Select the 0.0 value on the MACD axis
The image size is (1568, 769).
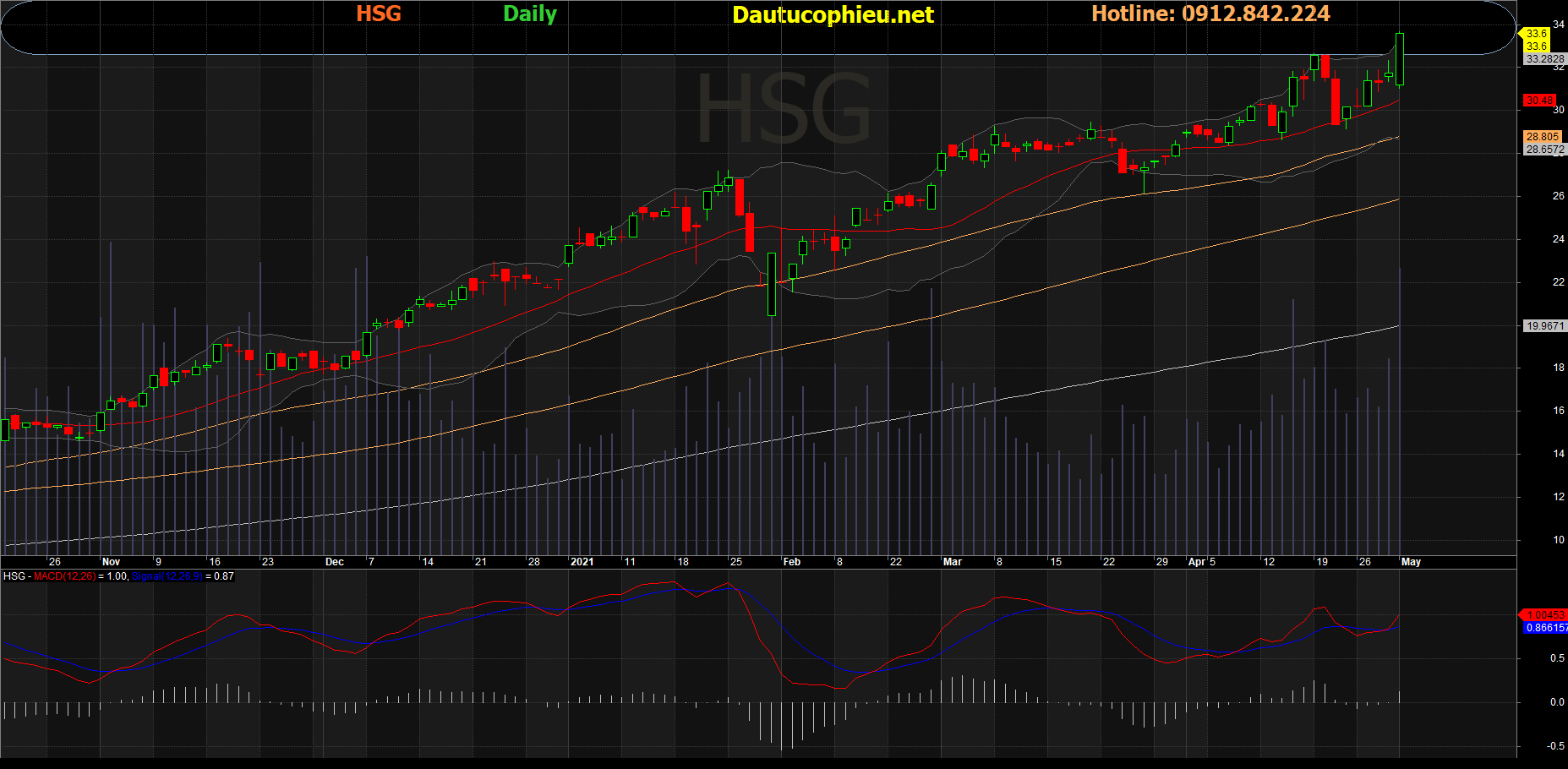pyautogui.click(x=1557, y=702)
